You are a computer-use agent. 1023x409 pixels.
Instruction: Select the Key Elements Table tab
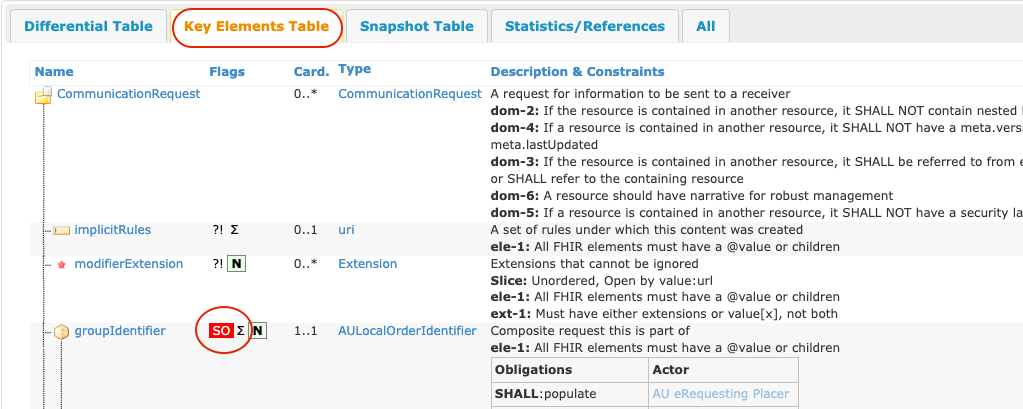256,27
